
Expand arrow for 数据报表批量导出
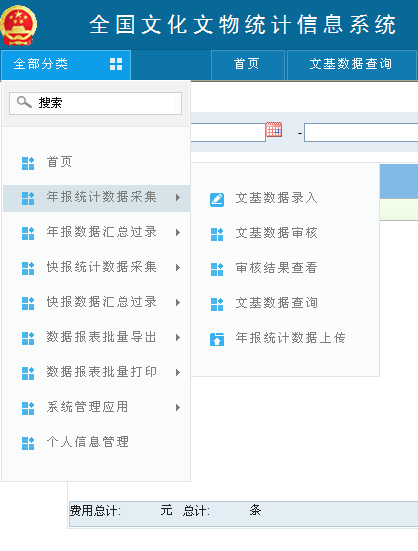tap(178, 337)
